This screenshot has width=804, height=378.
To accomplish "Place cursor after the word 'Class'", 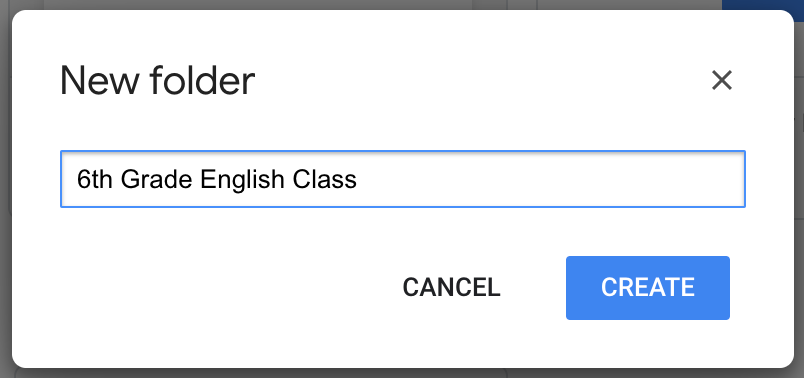I will [357, 180].
